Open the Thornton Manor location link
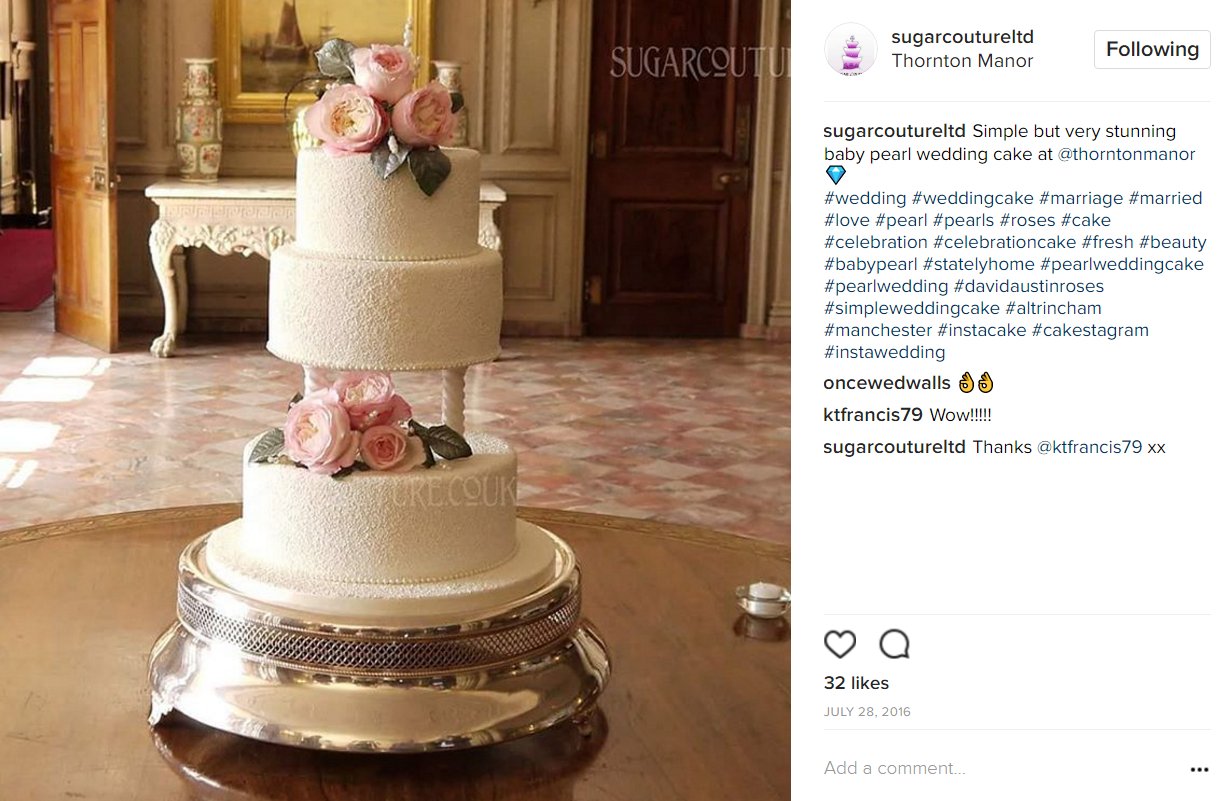 click(x=962, y=61)
